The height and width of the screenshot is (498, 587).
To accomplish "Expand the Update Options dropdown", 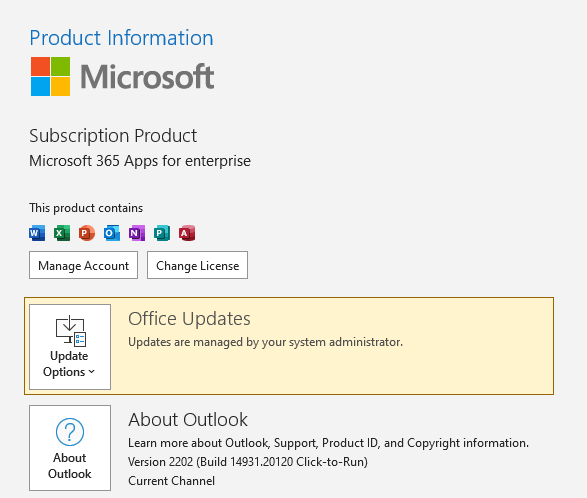I will coord(70,347).
